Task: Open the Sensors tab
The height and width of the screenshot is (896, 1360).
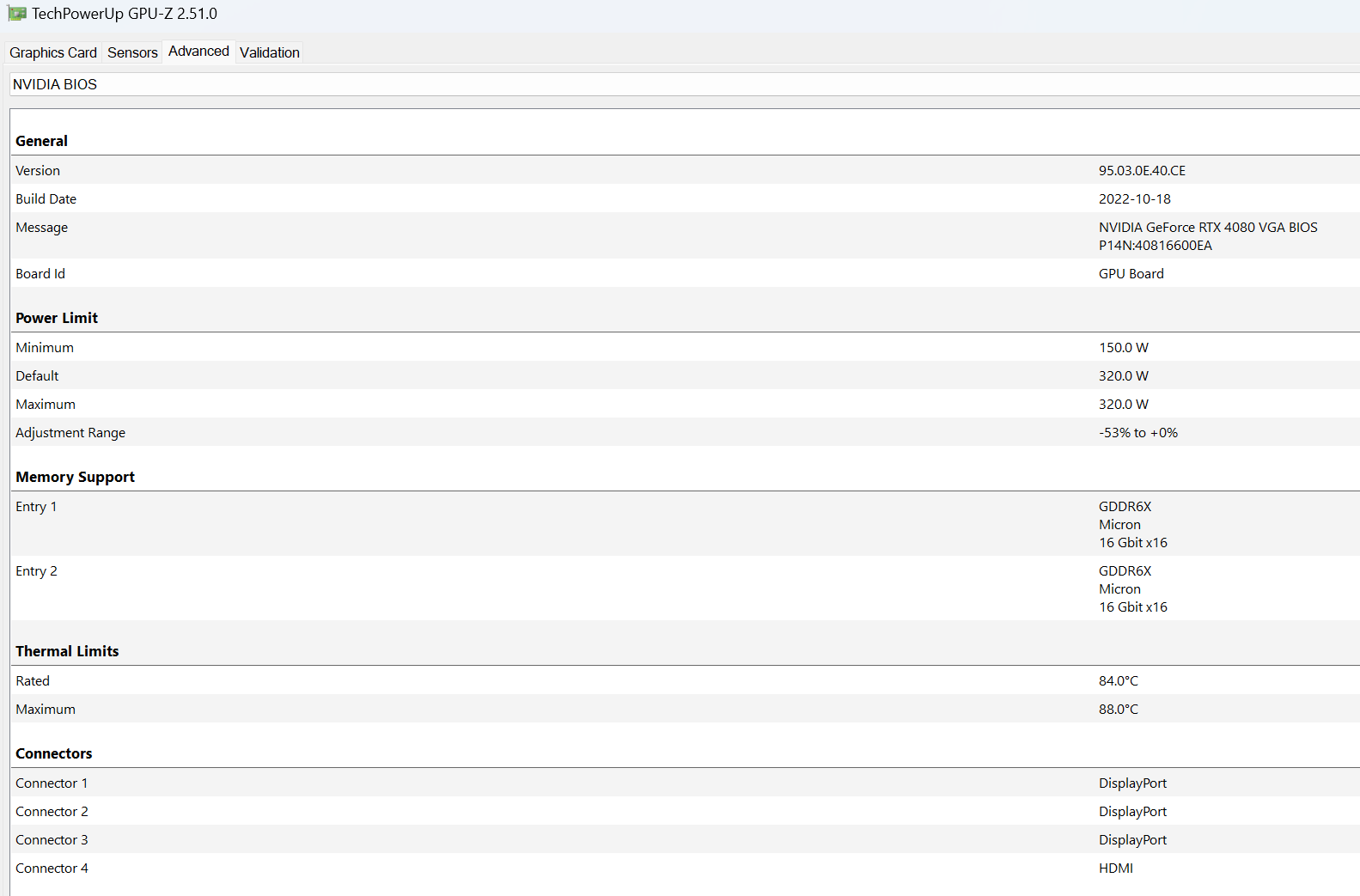Action: click(132, 52)
